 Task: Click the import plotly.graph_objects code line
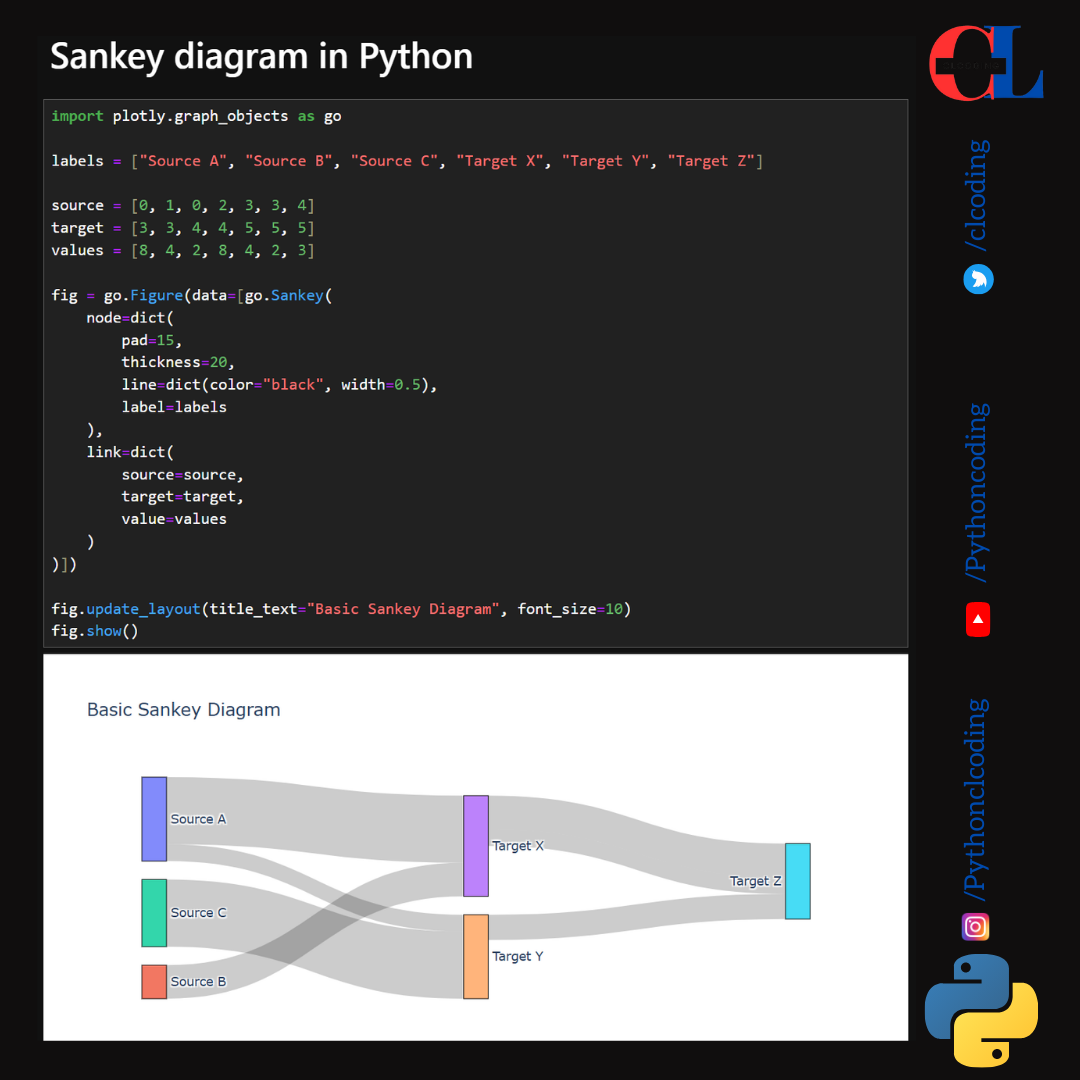click(x=196, y=116)
